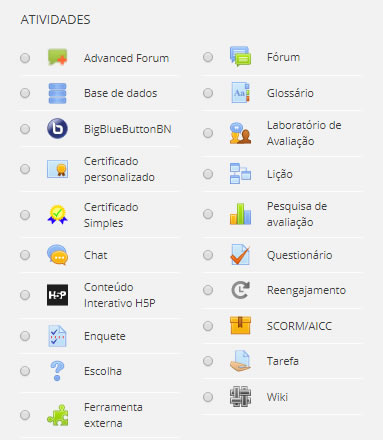Image resolution: width=383 pixels, height=440 pixels.
Task: Click the H5P black logo icon
Action: tap(57, 295)
